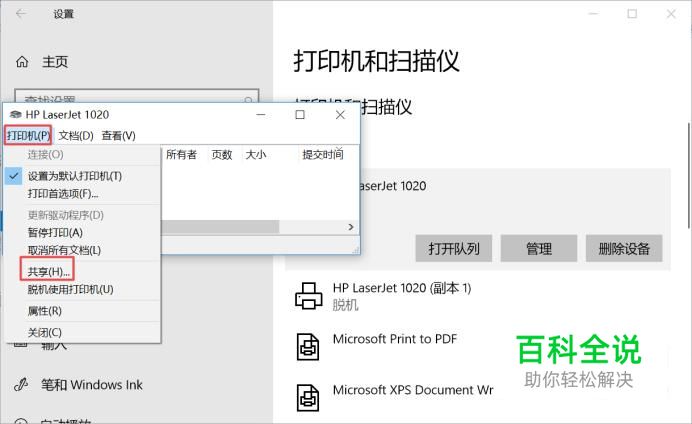Click the 管理 button

pyautogui.click(x=539, y=248)
